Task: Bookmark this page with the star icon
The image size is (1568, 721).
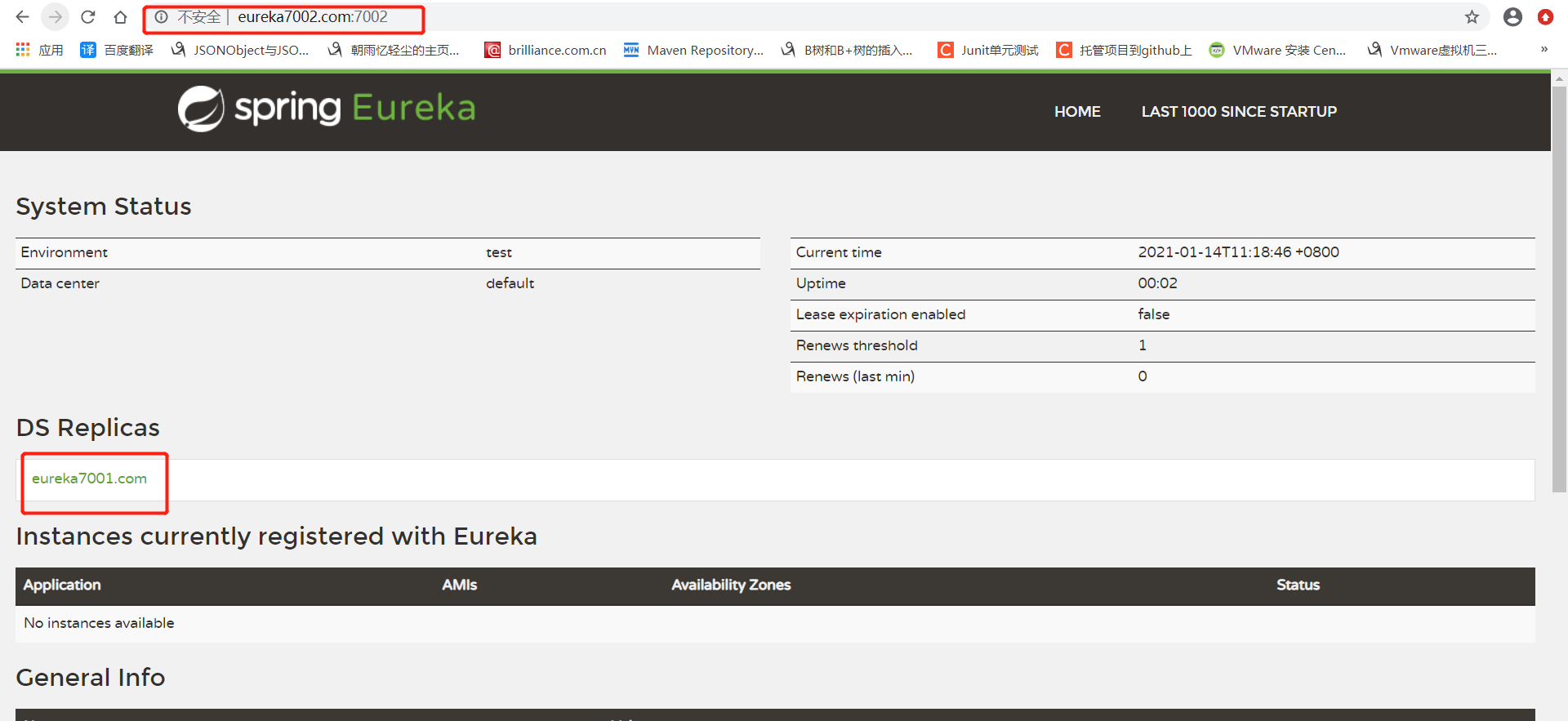Action: click(1472, 17)
